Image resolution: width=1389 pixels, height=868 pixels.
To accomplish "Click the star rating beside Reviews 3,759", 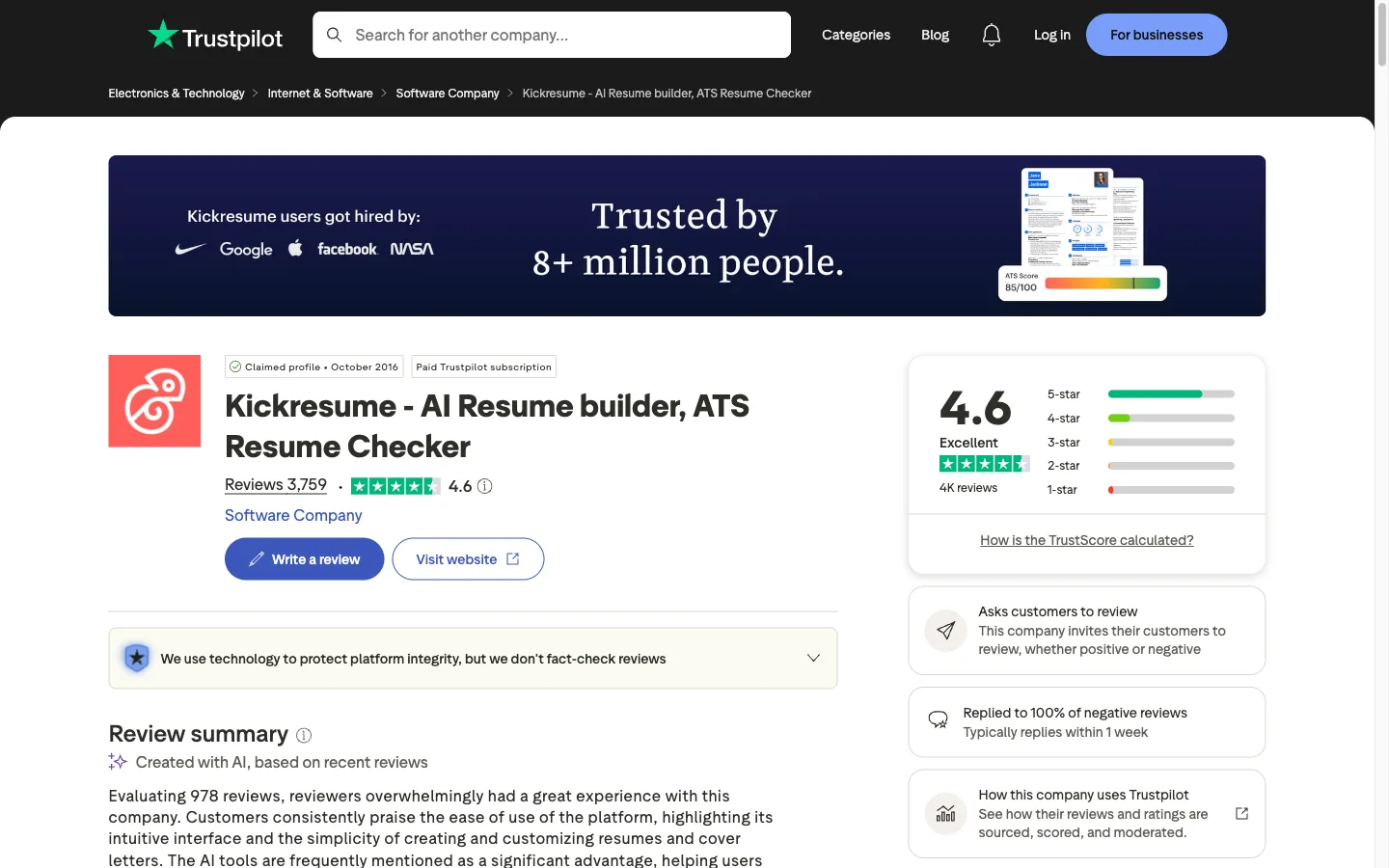I will click(x=395, y=486).
